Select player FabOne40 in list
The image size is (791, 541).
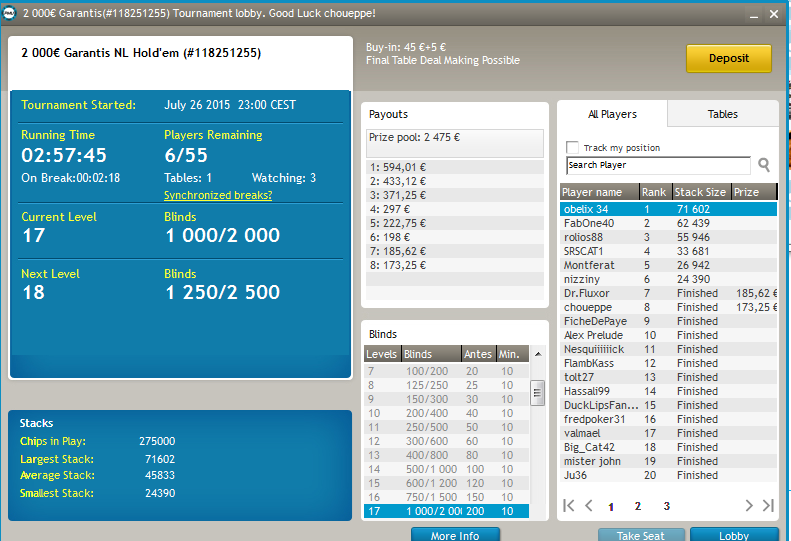point(668,223)
